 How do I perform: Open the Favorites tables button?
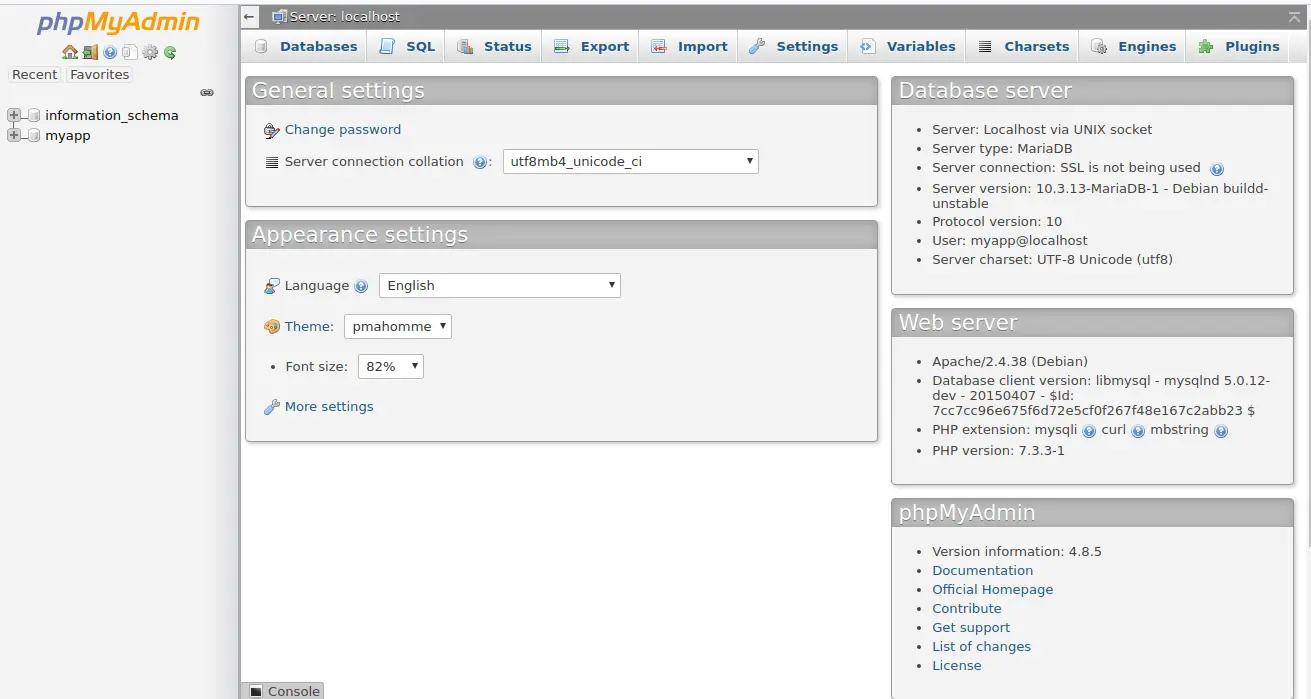click(x=100, y=75)
